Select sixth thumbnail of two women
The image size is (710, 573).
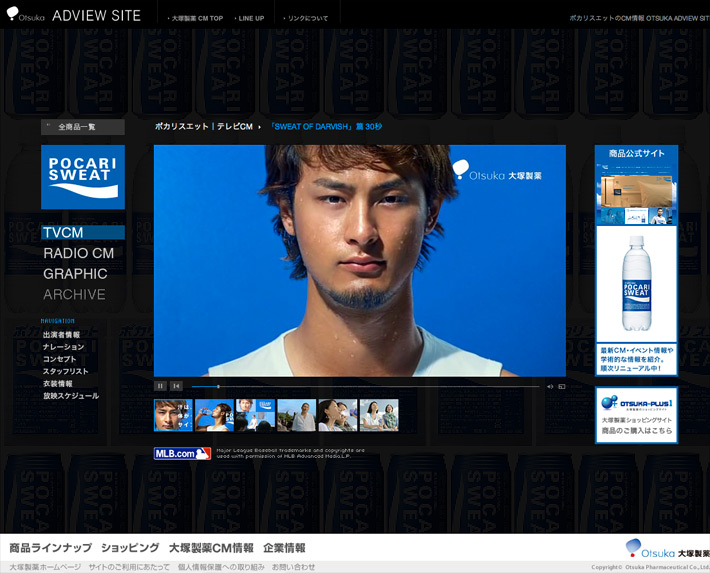pyautogui.click(x=379, y=415)
